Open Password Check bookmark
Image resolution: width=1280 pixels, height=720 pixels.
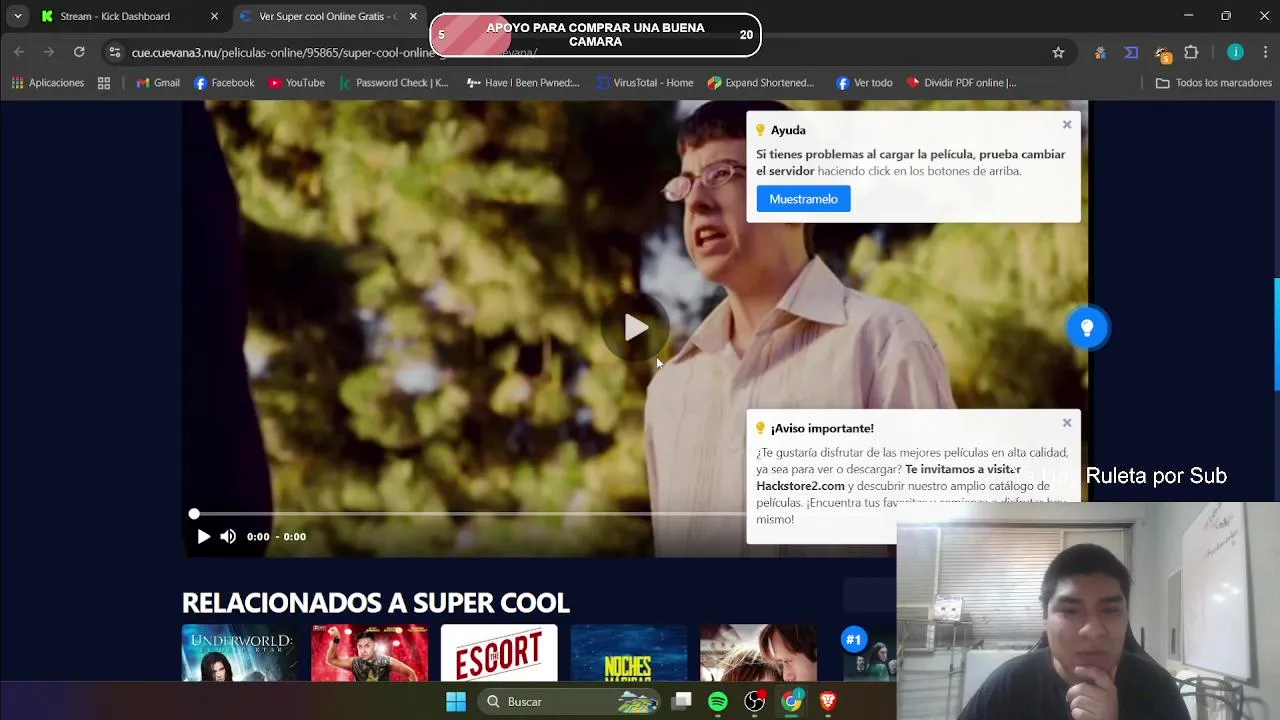[393, 83]
